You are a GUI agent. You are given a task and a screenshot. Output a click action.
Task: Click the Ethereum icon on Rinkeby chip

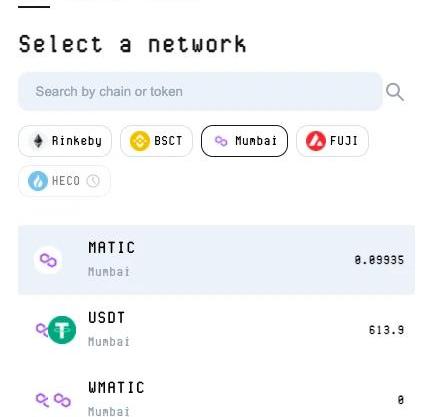coord(38,141)
